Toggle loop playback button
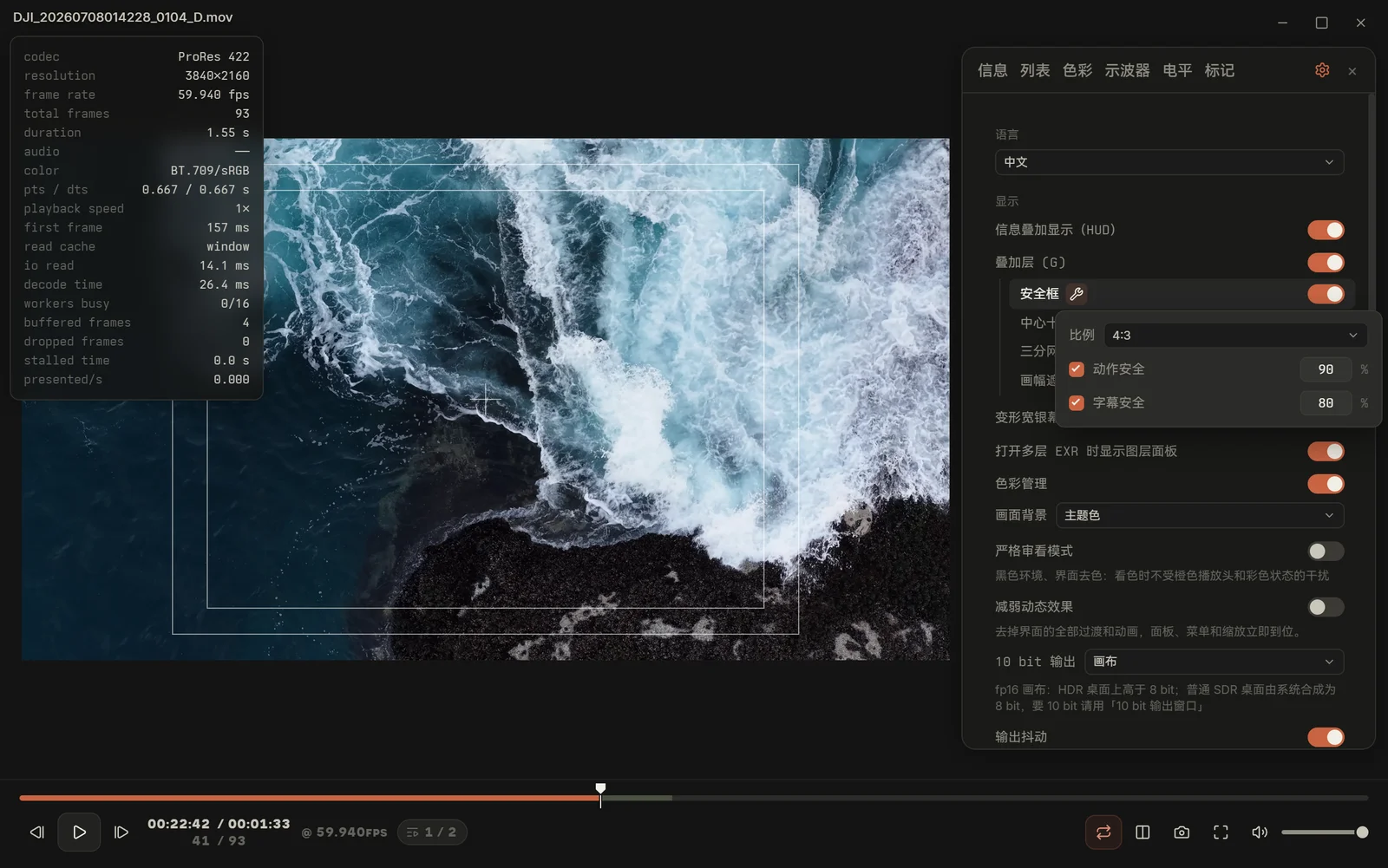This screenshot has height=868, width=1388. [1103, 832]
